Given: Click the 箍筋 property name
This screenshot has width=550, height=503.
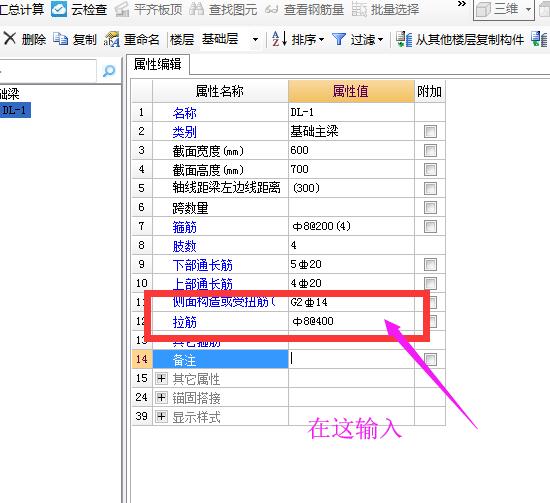Looking at the screenshot, I should coord(185,227).
